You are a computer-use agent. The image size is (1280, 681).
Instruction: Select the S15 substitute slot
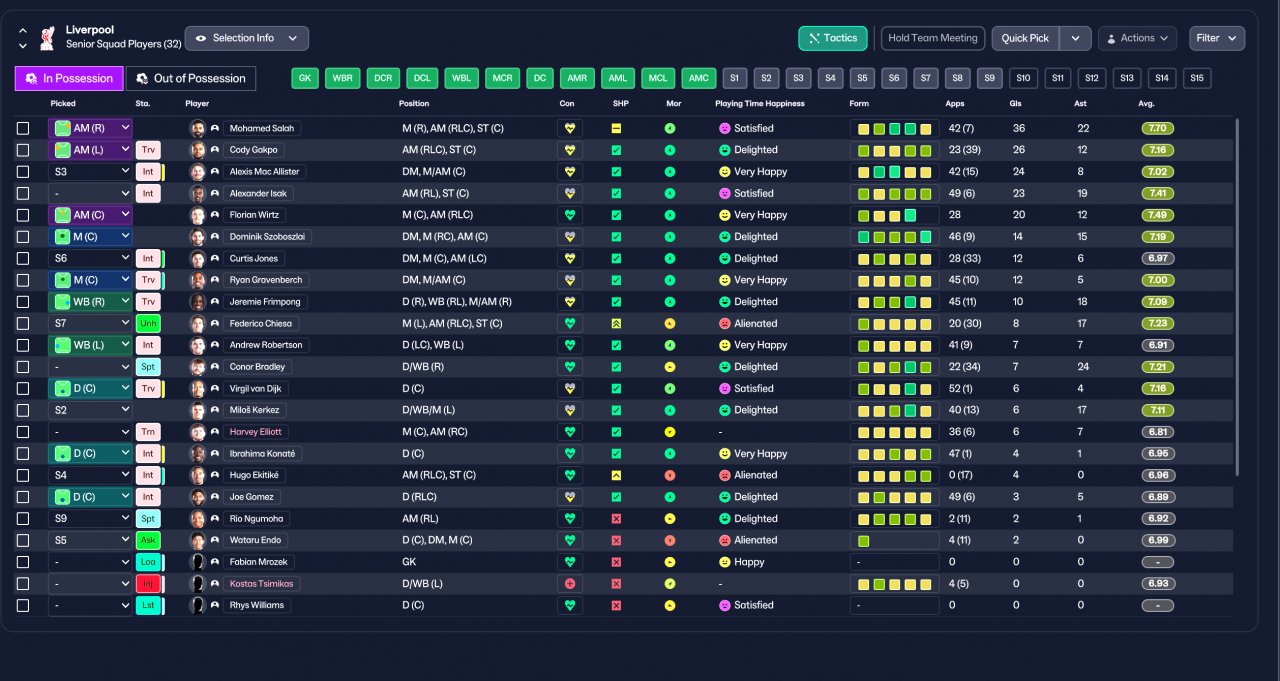(x=1196, y=78)
